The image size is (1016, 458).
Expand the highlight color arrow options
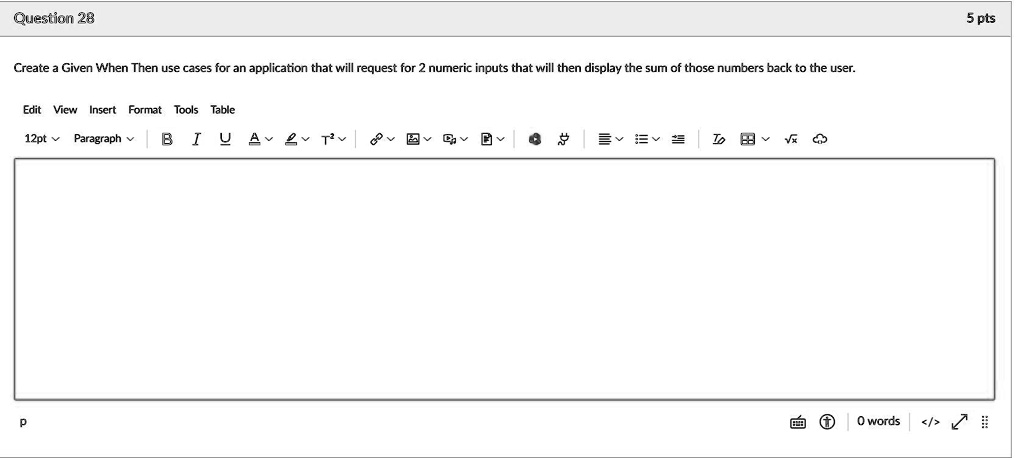tap(306, 139)
